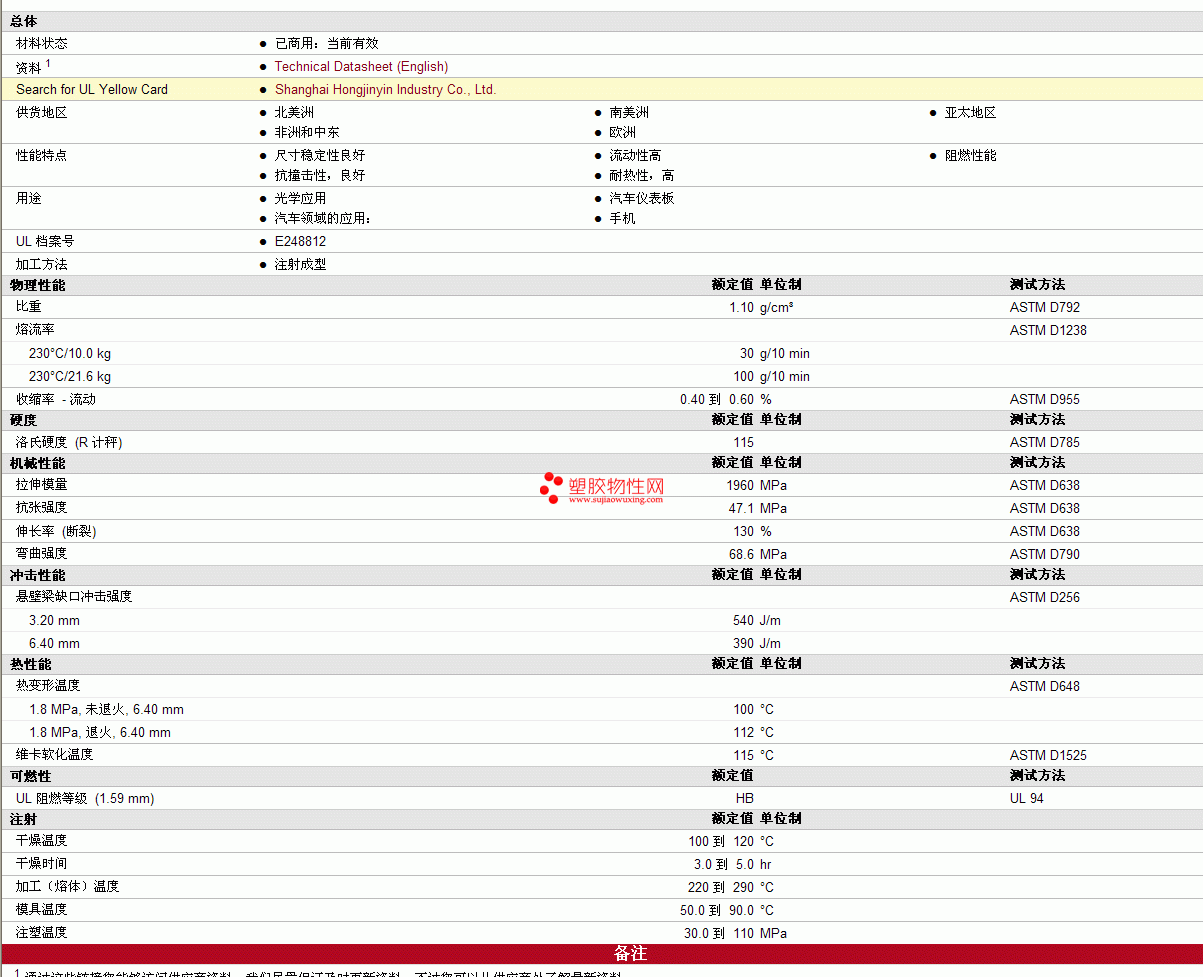This screenshot has height=977, width=1203.
Task: Click the Search for UL Yellow Card row
Action: (601, 90)
